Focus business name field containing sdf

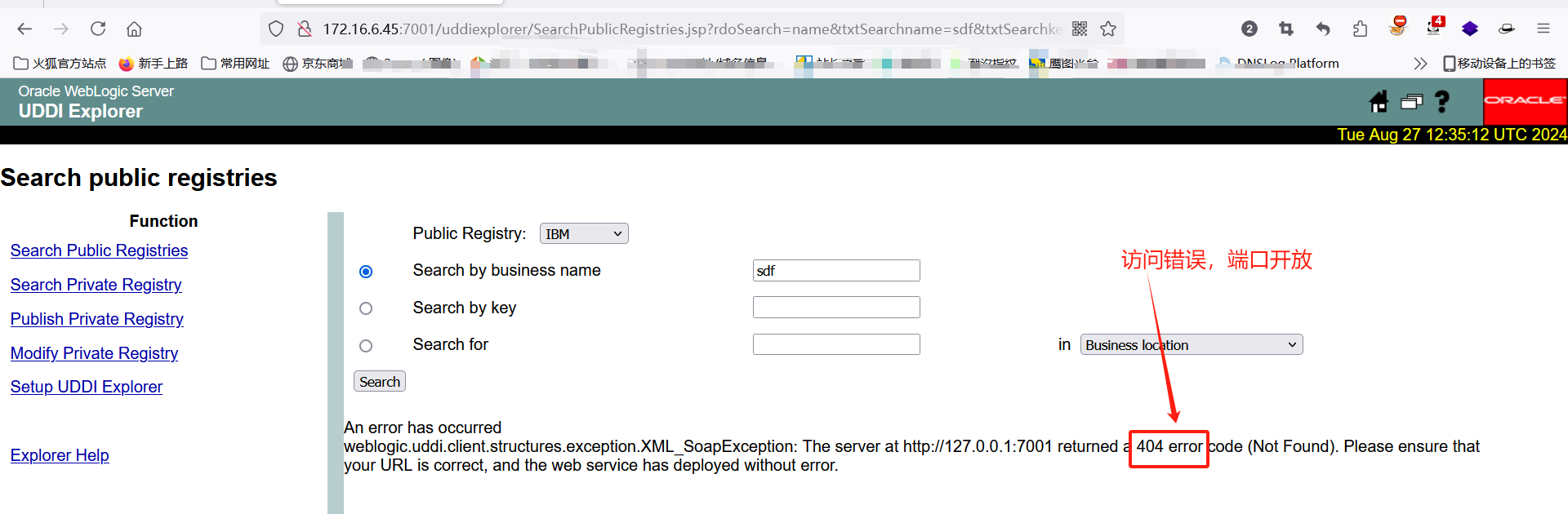[x=836, y=271]
